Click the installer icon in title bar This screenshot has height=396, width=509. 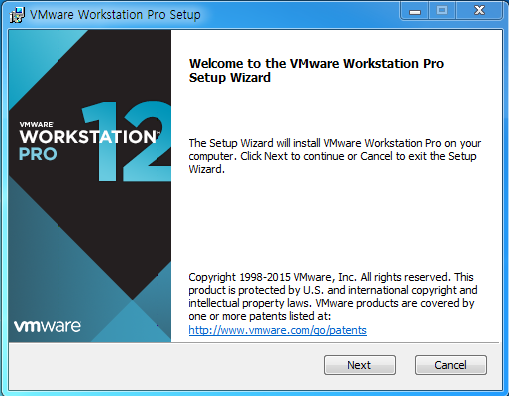coord(17,15)
